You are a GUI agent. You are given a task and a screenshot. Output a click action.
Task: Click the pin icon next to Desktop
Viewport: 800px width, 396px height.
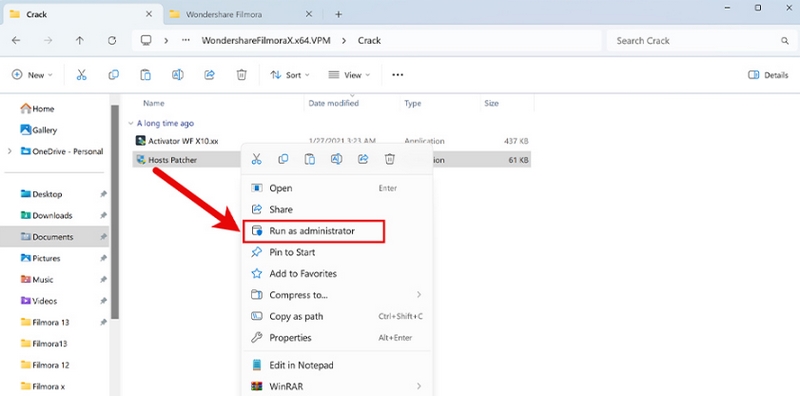tap(103, 194)
